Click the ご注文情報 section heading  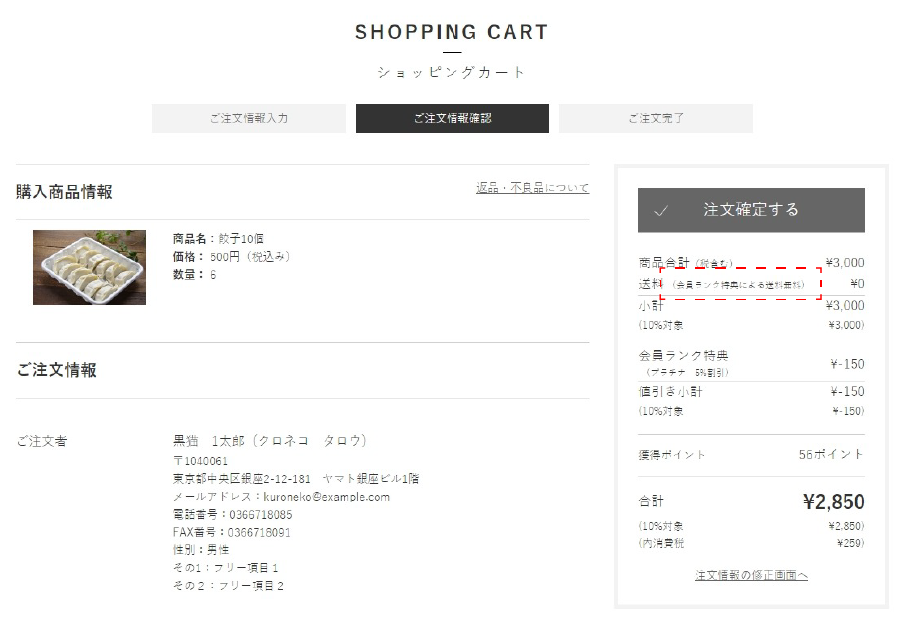[x=56, y=370]
